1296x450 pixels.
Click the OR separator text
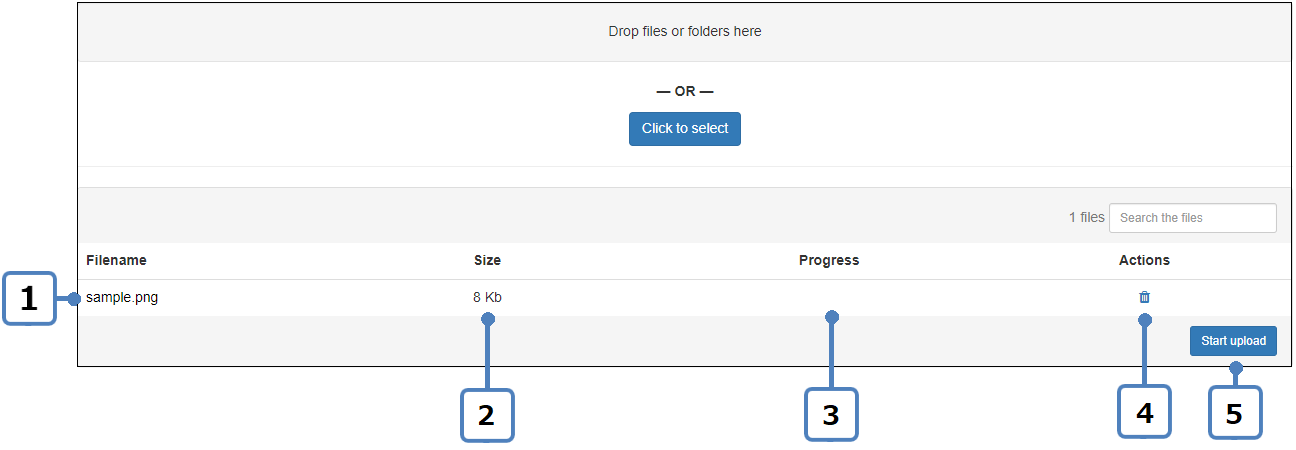pos(685,91)
